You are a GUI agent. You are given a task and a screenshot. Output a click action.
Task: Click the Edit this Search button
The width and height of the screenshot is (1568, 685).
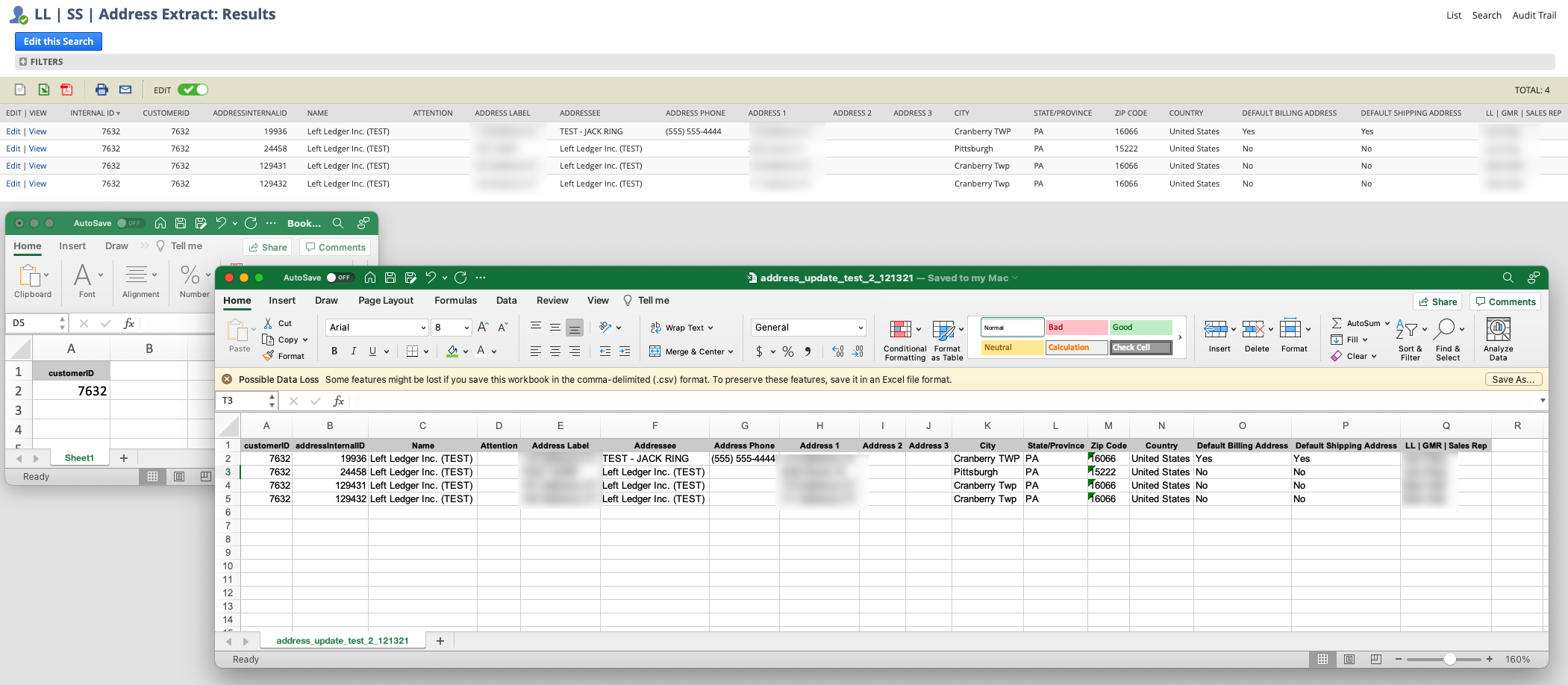point(58,41)
